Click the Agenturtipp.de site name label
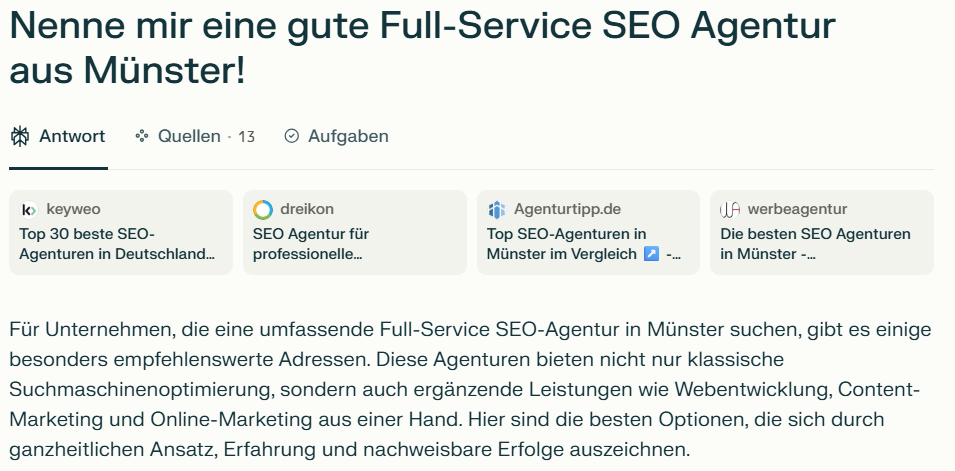Image resolution: width=955 pixels, height=471 pixels. click(x=567, y=209)
